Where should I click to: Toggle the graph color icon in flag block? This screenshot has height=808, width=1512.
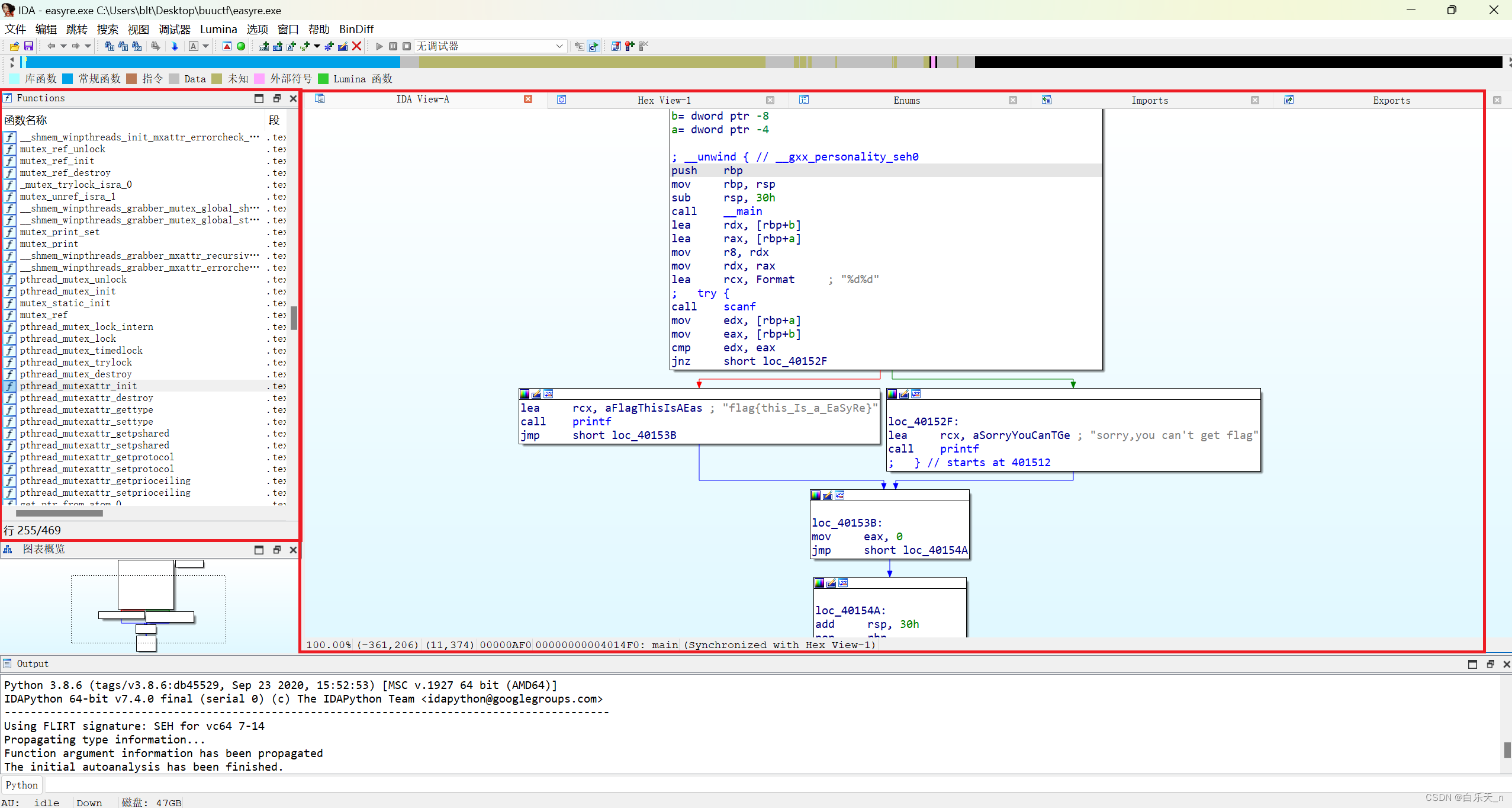(525, 394)
